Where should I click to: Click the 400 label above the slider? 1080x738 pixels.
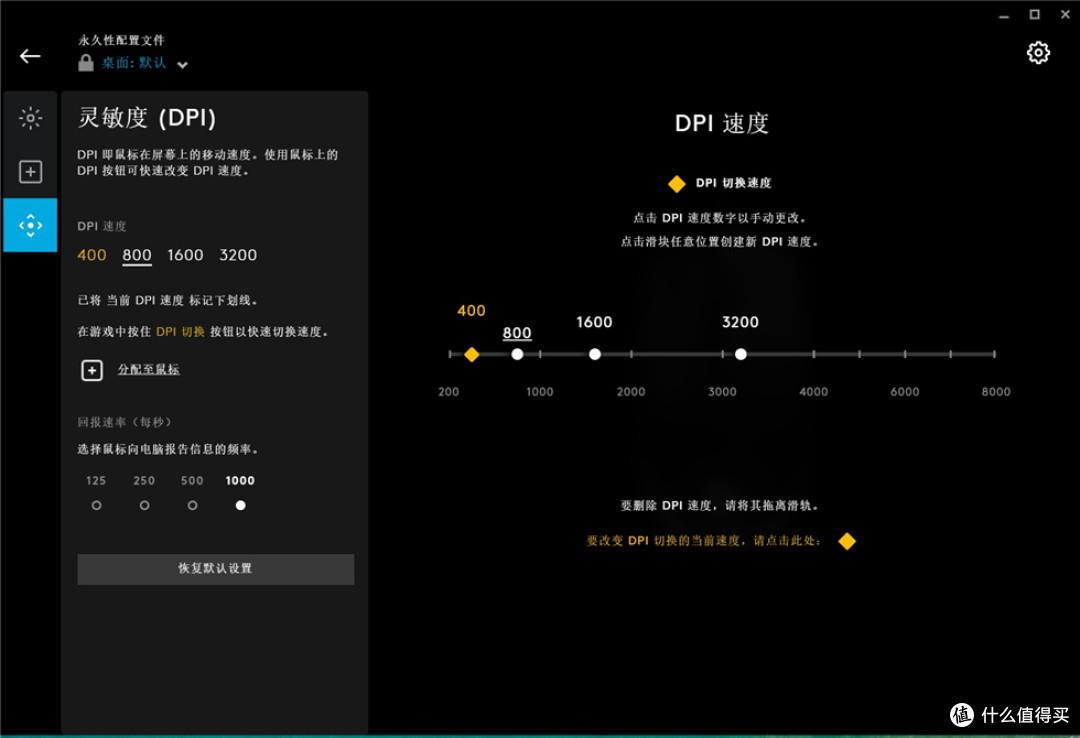pyautogui.click(x=471, y=311)
